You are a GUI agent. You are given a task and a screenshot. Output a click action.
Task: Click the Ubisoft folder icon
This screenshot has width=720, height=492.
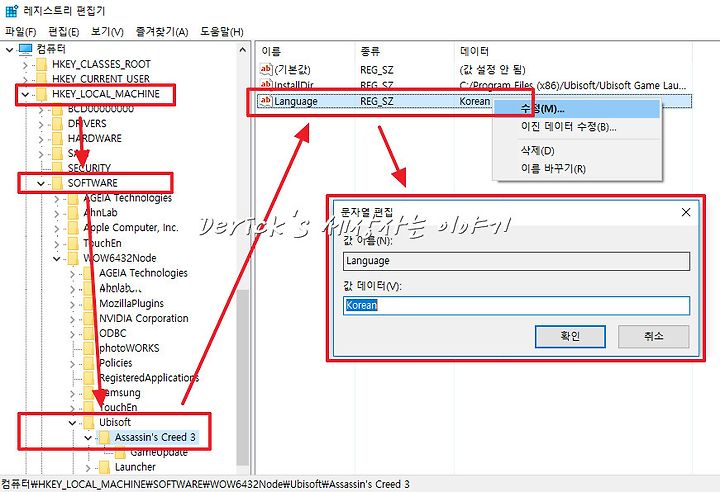89,423
